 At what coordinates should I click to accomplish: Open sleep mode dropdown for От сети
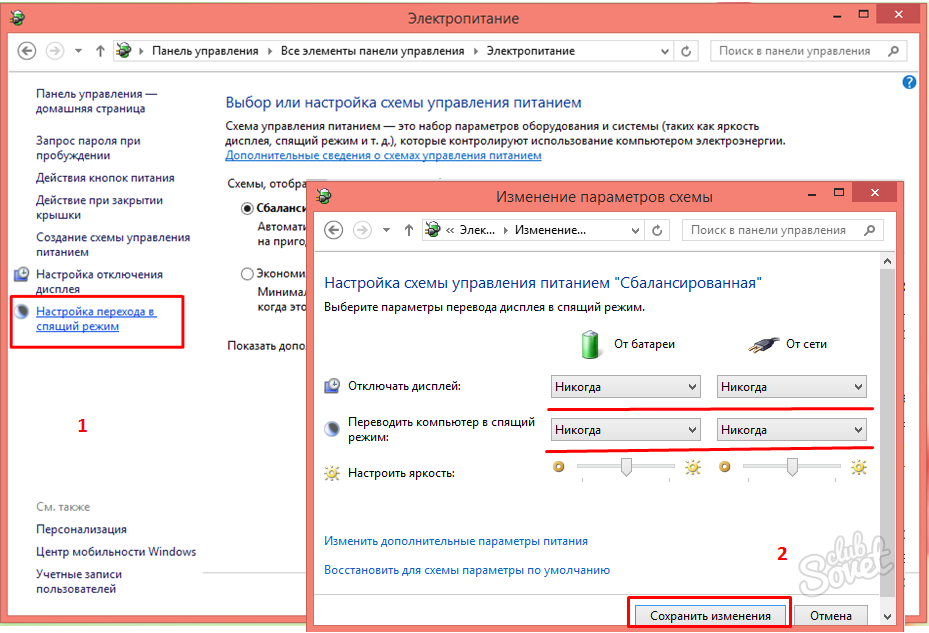click(792, 430)
